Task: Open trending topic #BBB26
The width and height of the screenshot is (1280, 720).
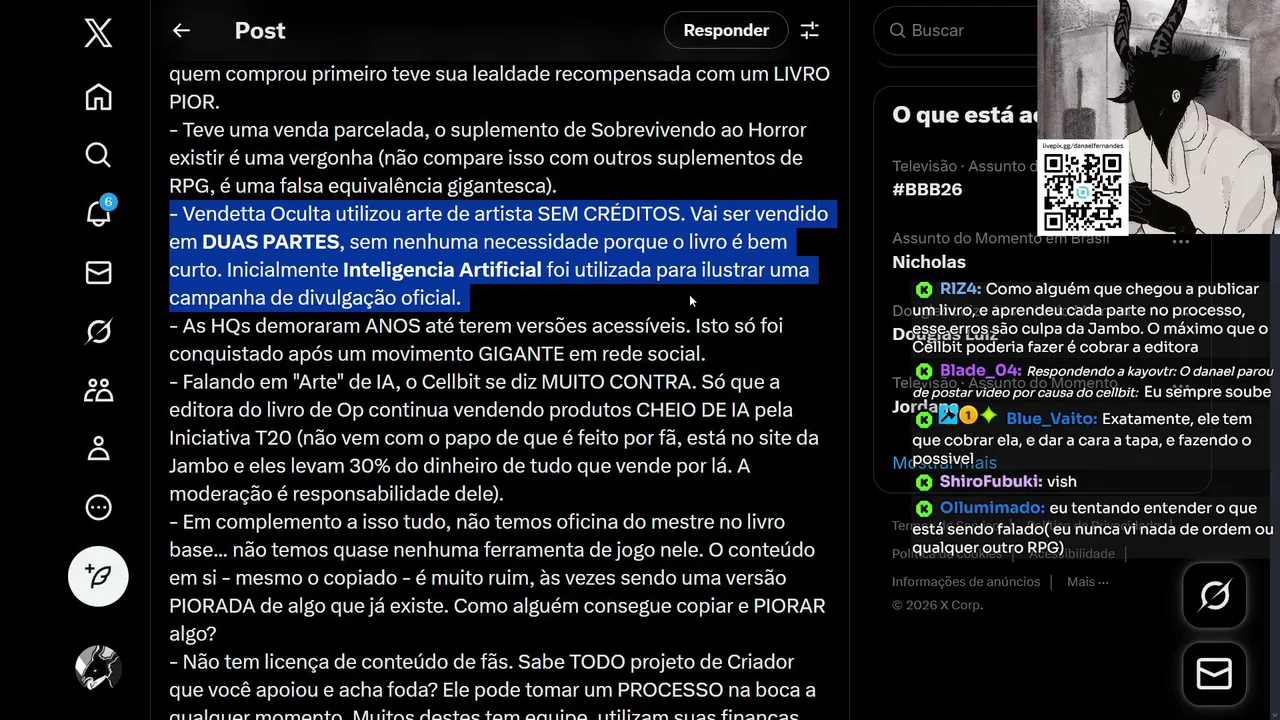Action: click(x=927, y=190)
